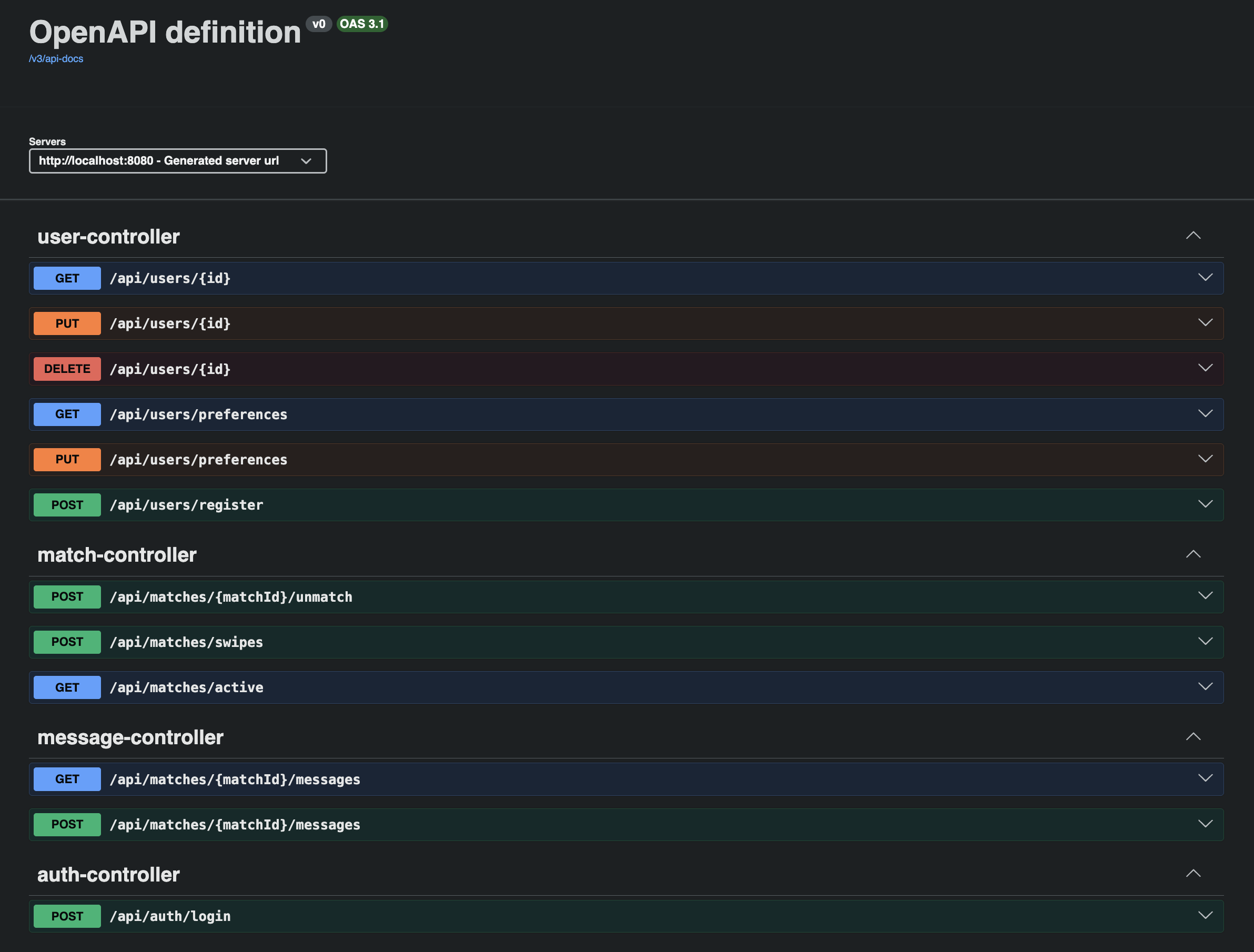Collapse the match-controller section

pos(1194,554)
